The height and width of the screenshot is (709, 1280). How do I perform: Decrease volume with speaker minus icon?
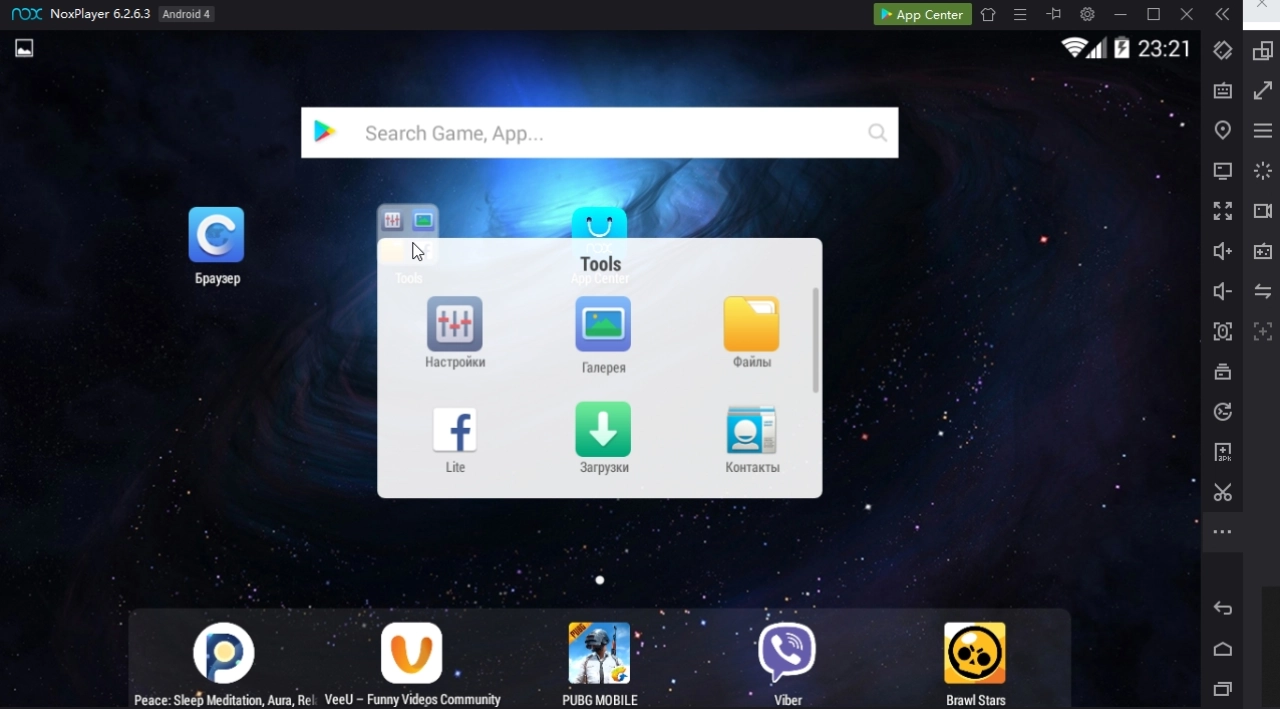(1222, 291)
